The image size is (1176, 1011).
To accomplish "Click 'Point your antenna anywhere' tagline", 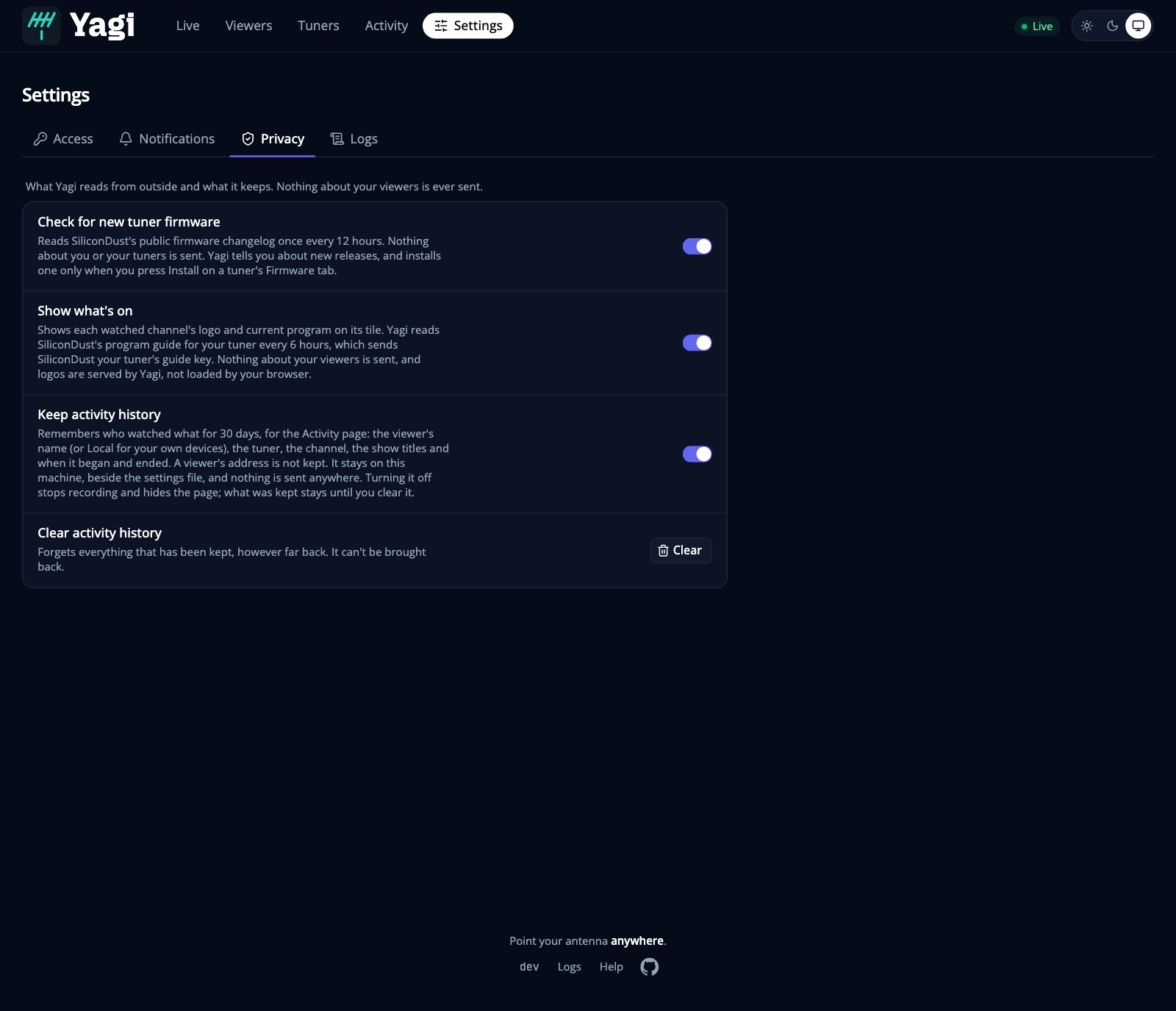I will coord(588,941).
